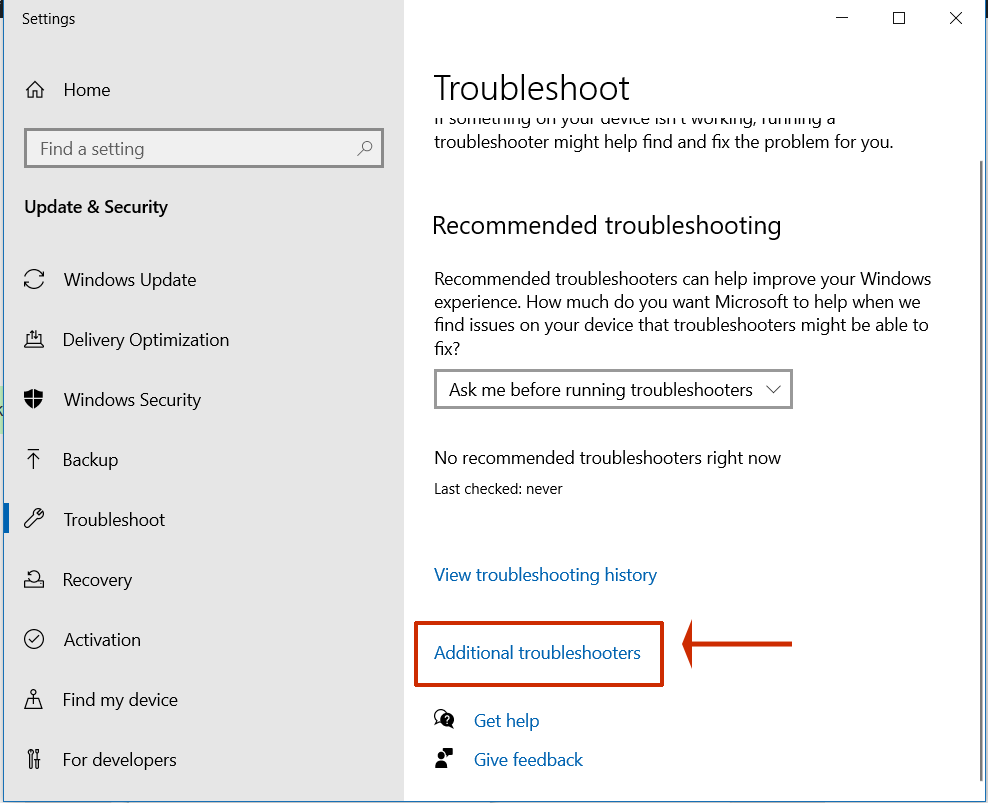
Task: Click the search magnifier icon
Action: pos(365,149)
